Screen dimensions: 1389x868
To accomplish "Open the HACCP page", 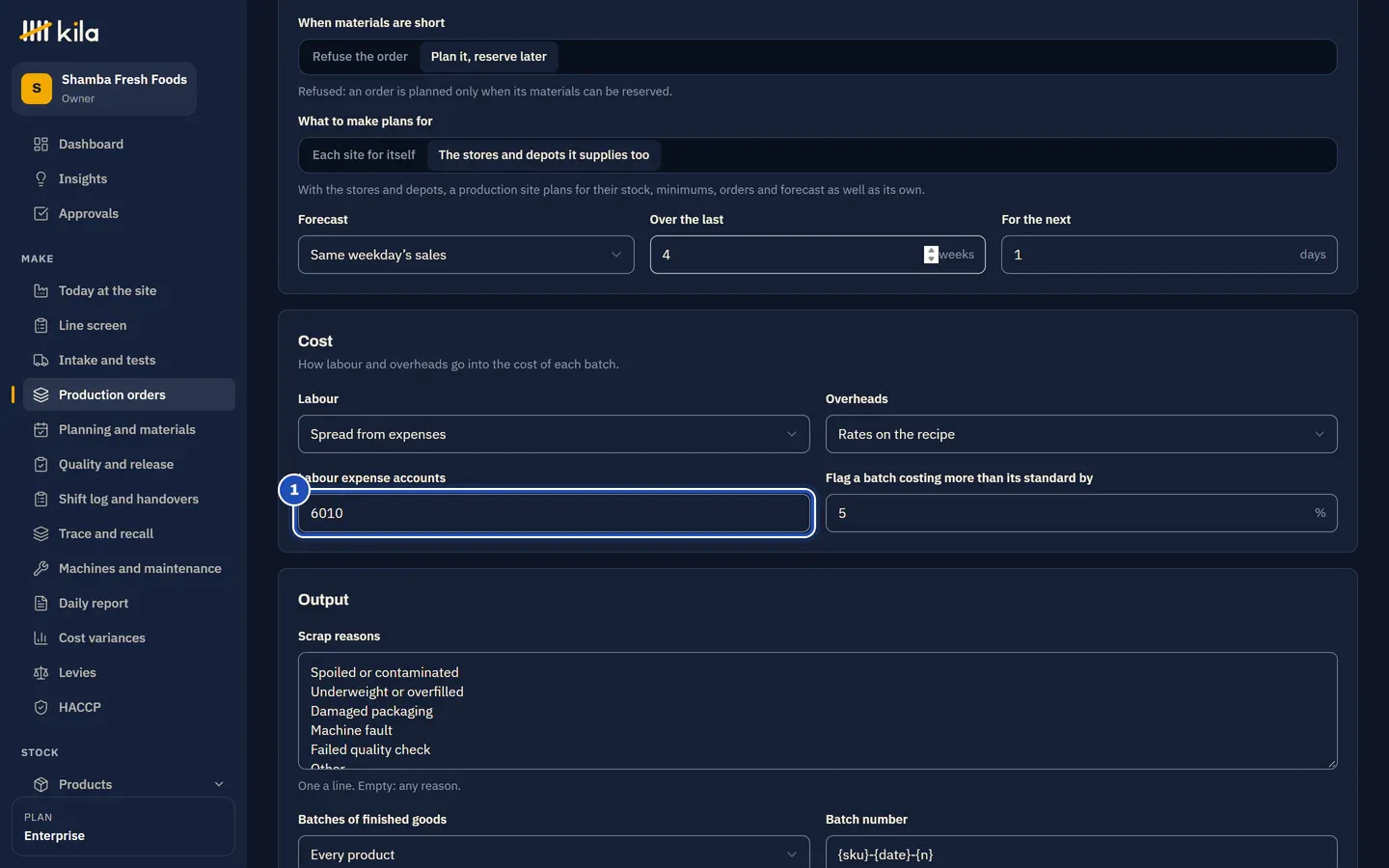I will (x=129, y=707).
